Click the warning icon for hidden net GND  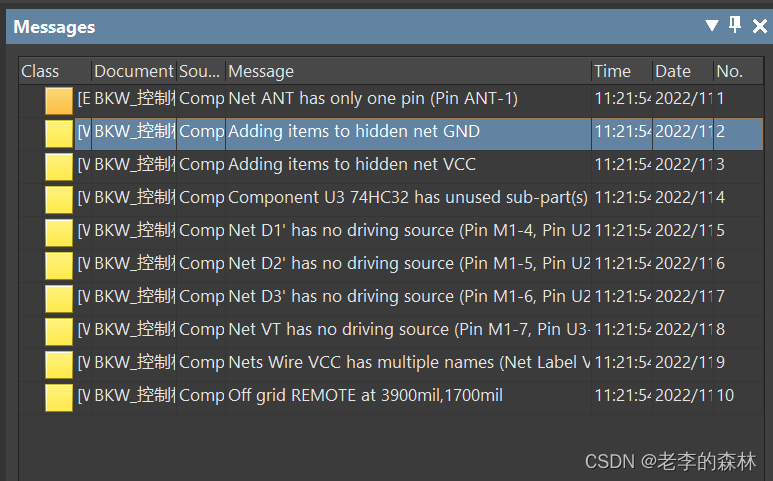pos(59,133)
